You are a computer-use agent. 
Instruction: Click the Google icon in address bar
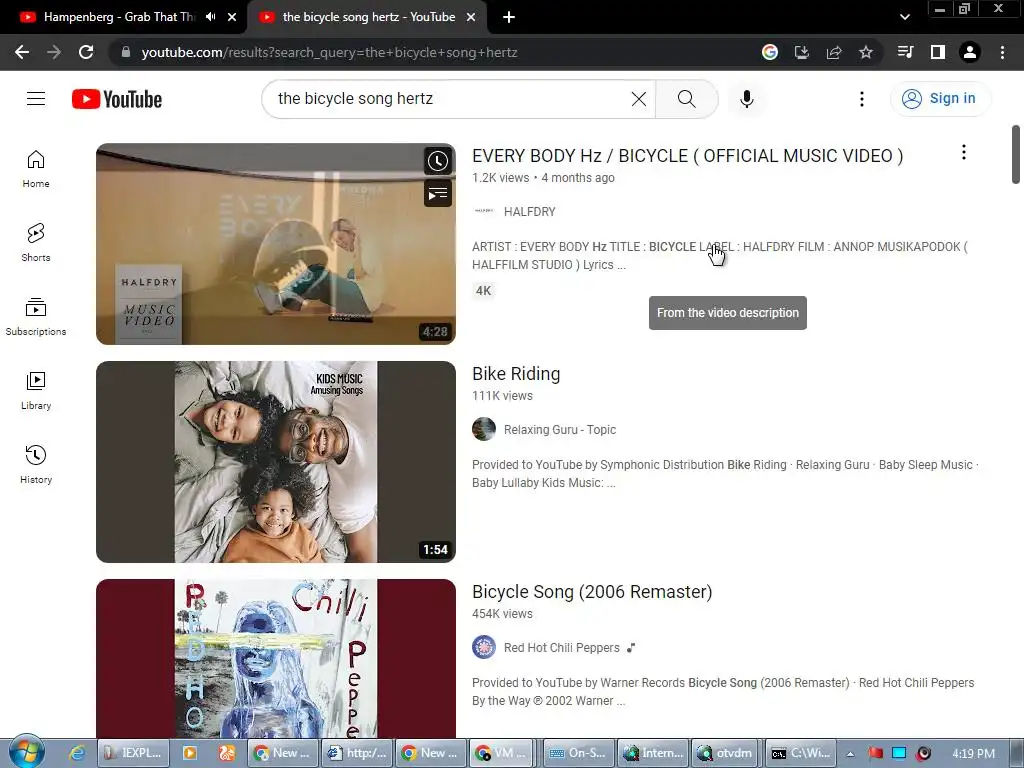click(x=770, y=52)
